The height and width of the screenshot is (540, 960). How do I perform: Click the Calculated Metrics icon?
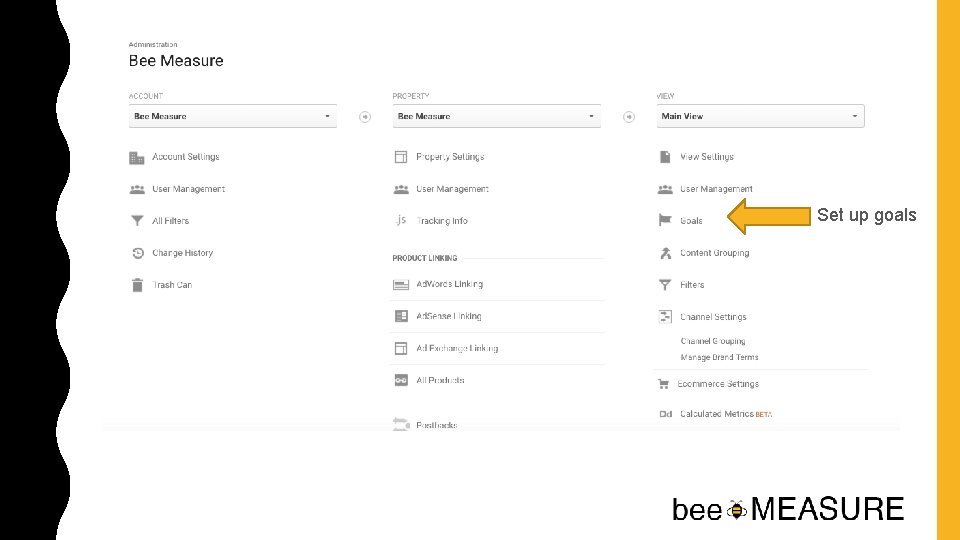click(x=665, y=414)
